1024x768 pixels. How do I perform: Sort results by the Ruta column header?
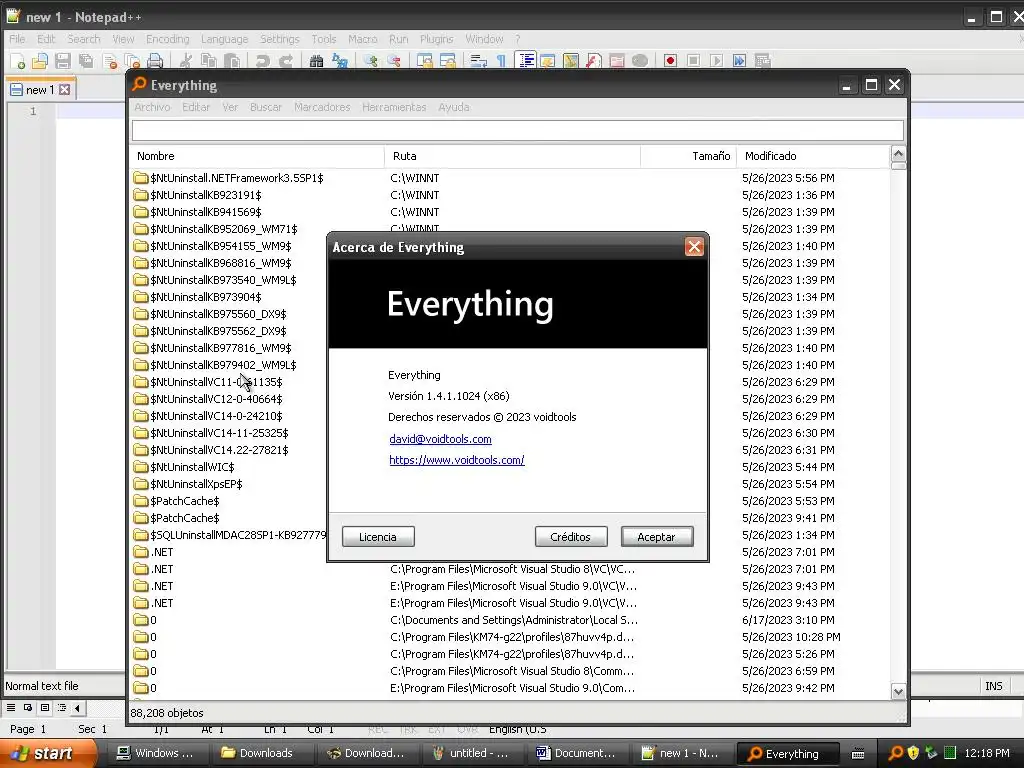[x=513, y=156]
